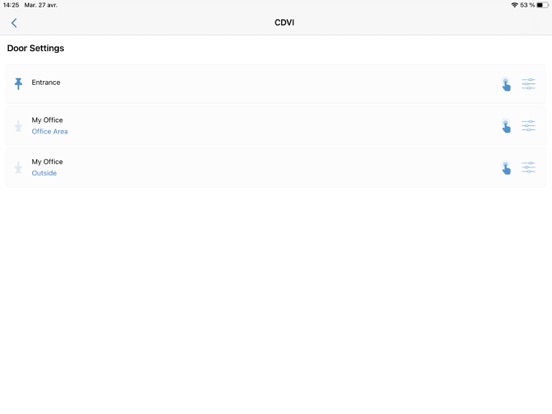Select the Entrance door name
Image resolution: width=552 pixels, height=414 pixels.
46,82
